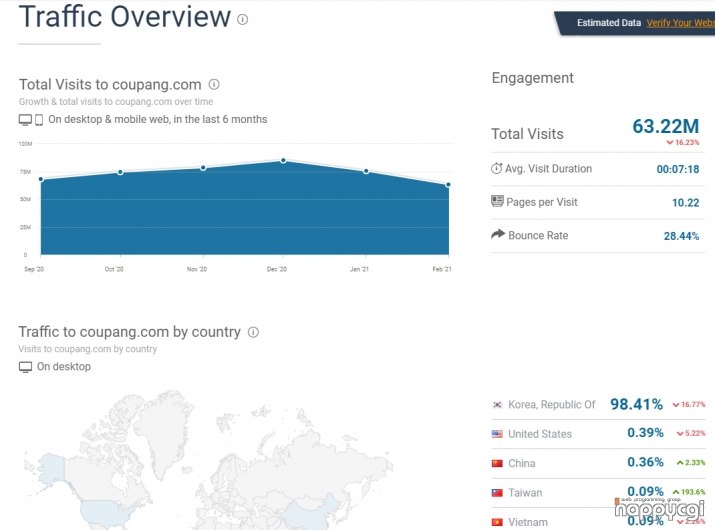Click the China flag icon

click(x=497, y=463)
